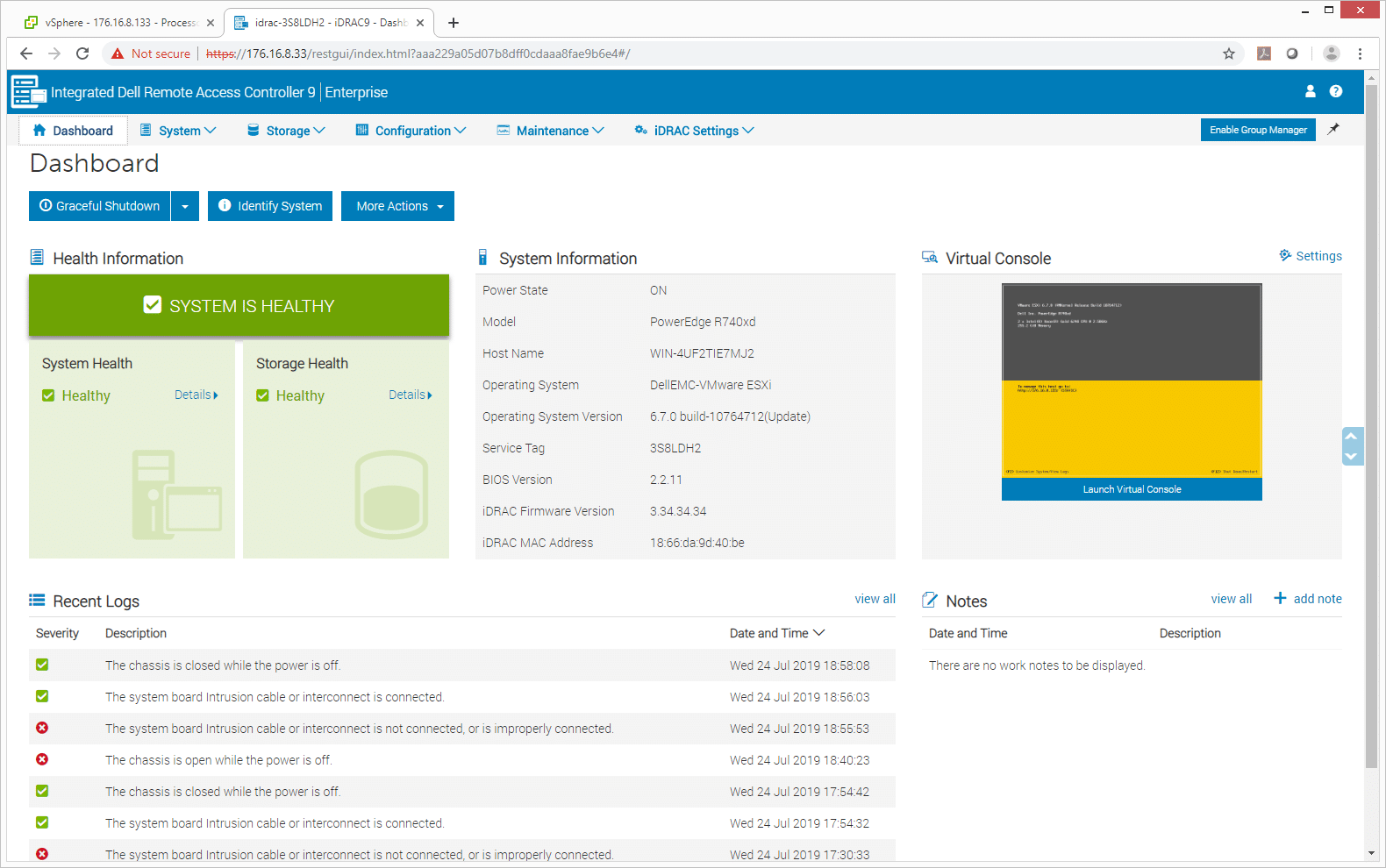Select the Dashboard tab

click(x=74, y=131)
